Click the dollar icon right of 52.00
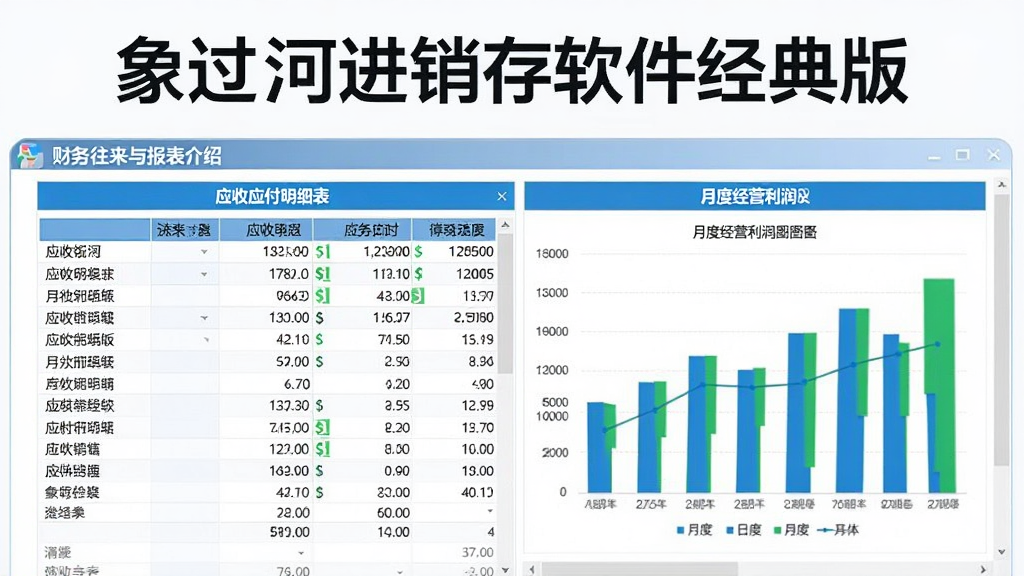The width and height of the screenshot is (1024, 576). coord(319,362)
